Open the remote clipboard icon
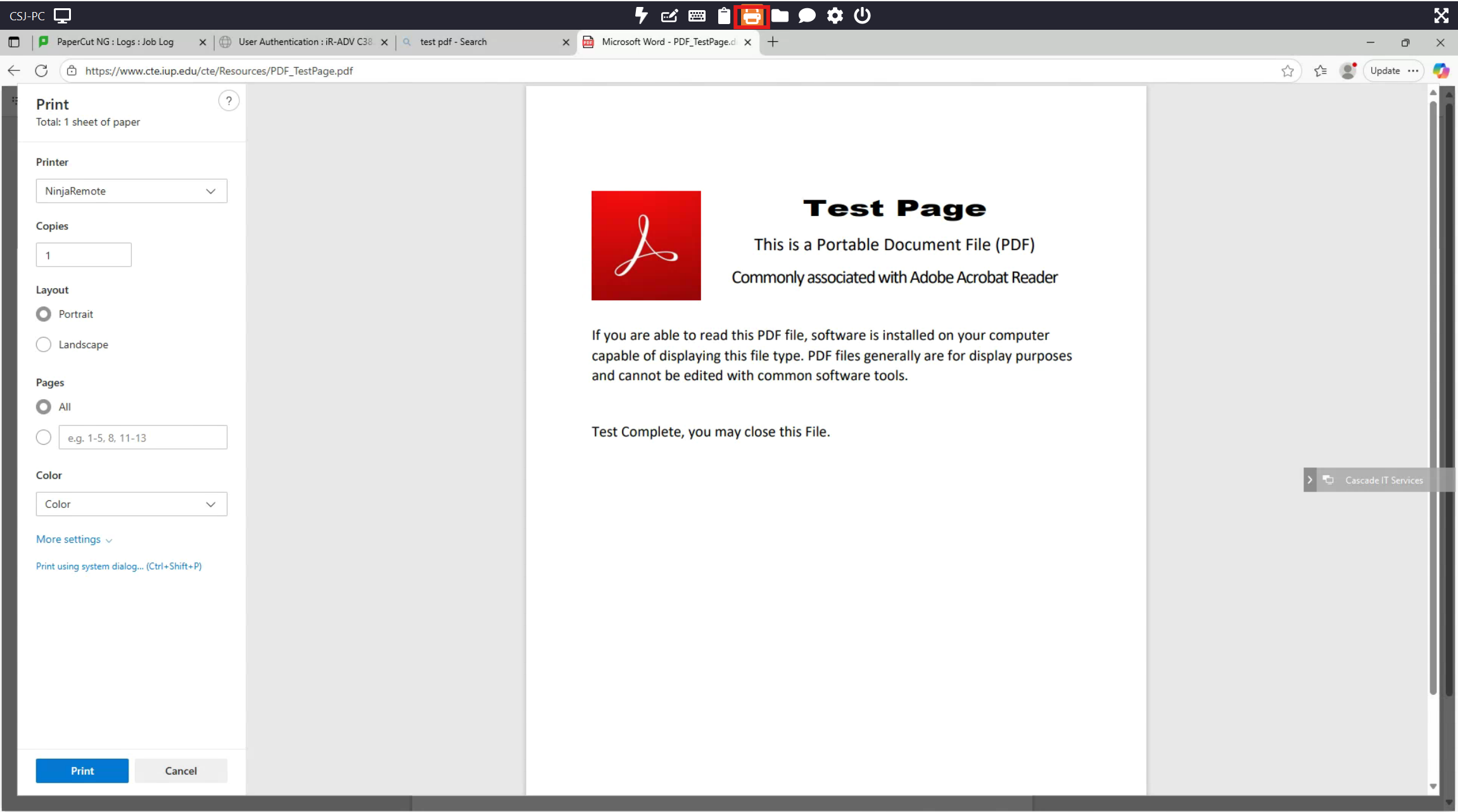The height and width of the screenshot is (812, 1458). click(x=724, y=16)
